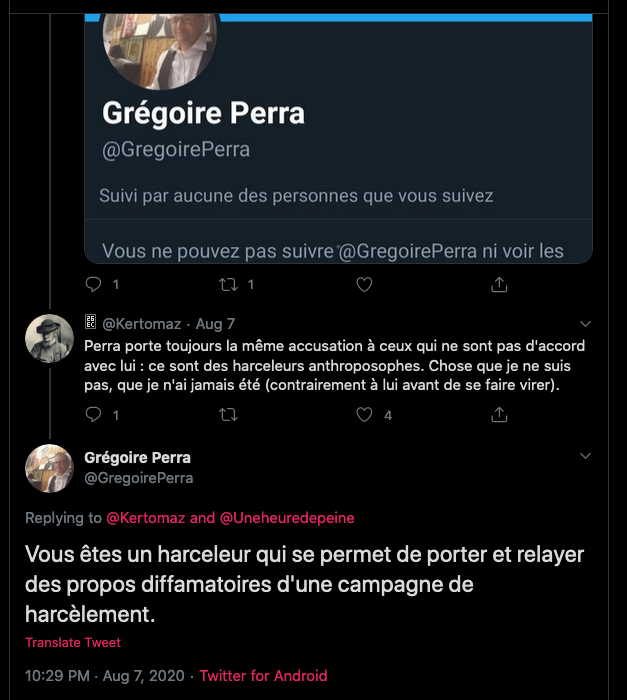
Task: Open the embedded Grégoire Perra profile screenshot
Action: (338, 140)
